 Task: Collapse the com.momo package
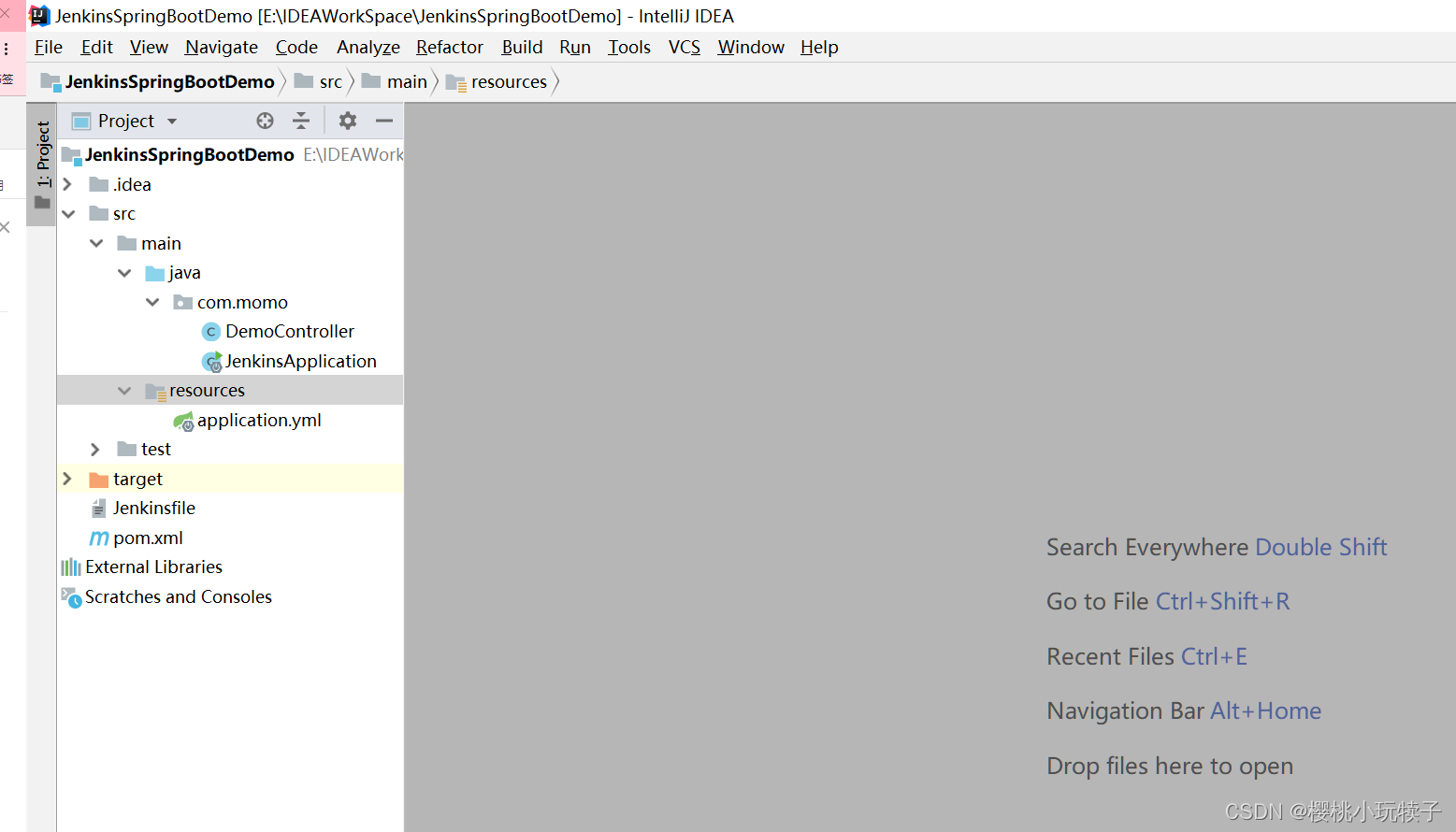point(152,302)
